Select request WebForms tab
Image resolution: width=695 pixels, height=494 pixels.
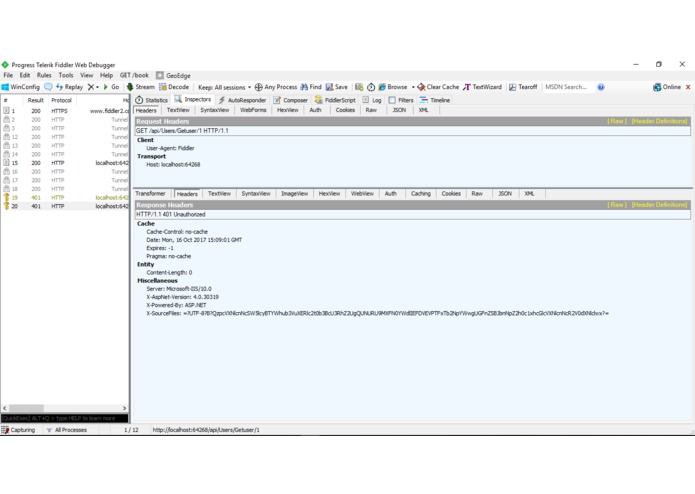point(253,110)
